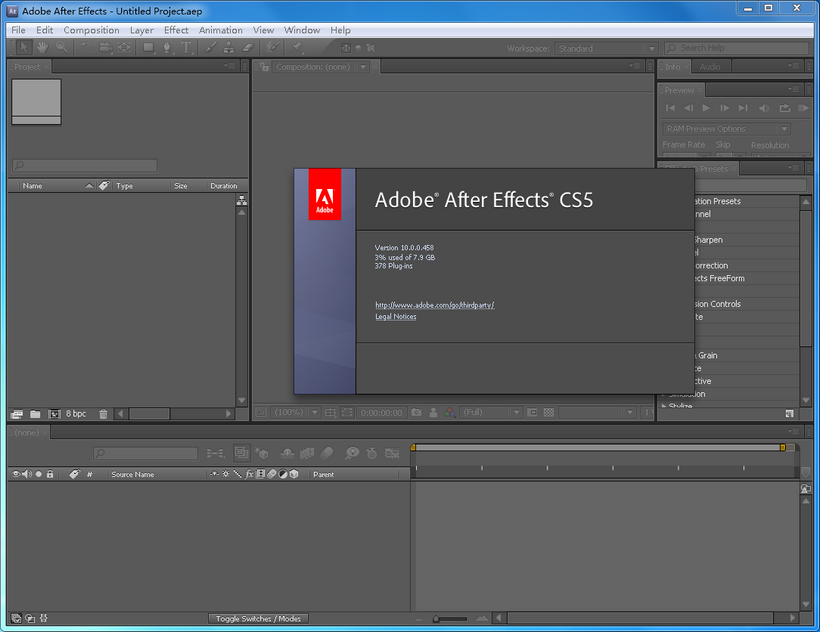Toggle the Shy layers switch
820x632 pixels.
(x=287, y=452)
